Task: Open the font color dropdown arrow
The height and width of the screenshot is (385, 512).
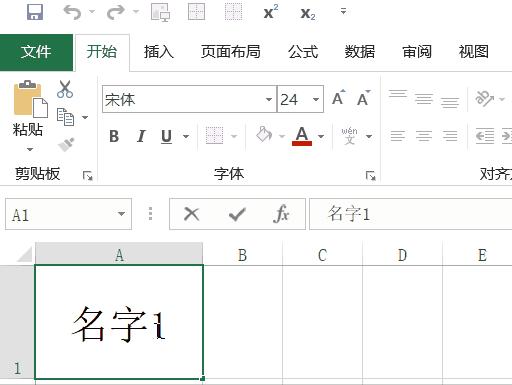Action: (x=321, y=136)
